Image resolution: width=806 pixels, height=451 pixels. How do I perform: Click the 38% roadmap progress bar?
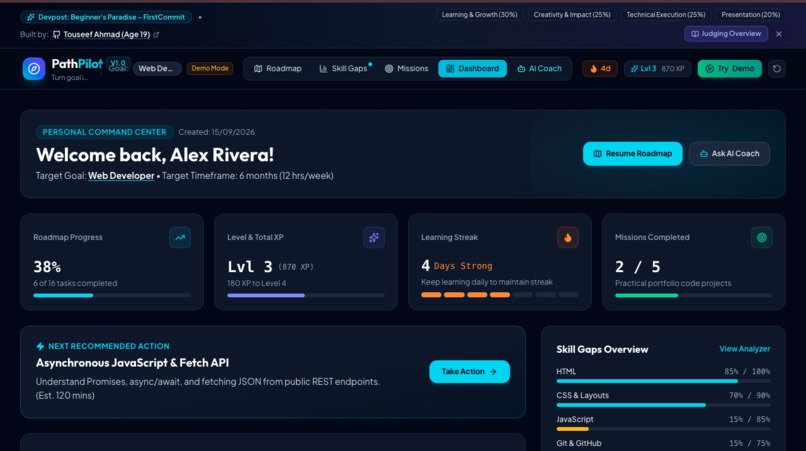[112, 295]
